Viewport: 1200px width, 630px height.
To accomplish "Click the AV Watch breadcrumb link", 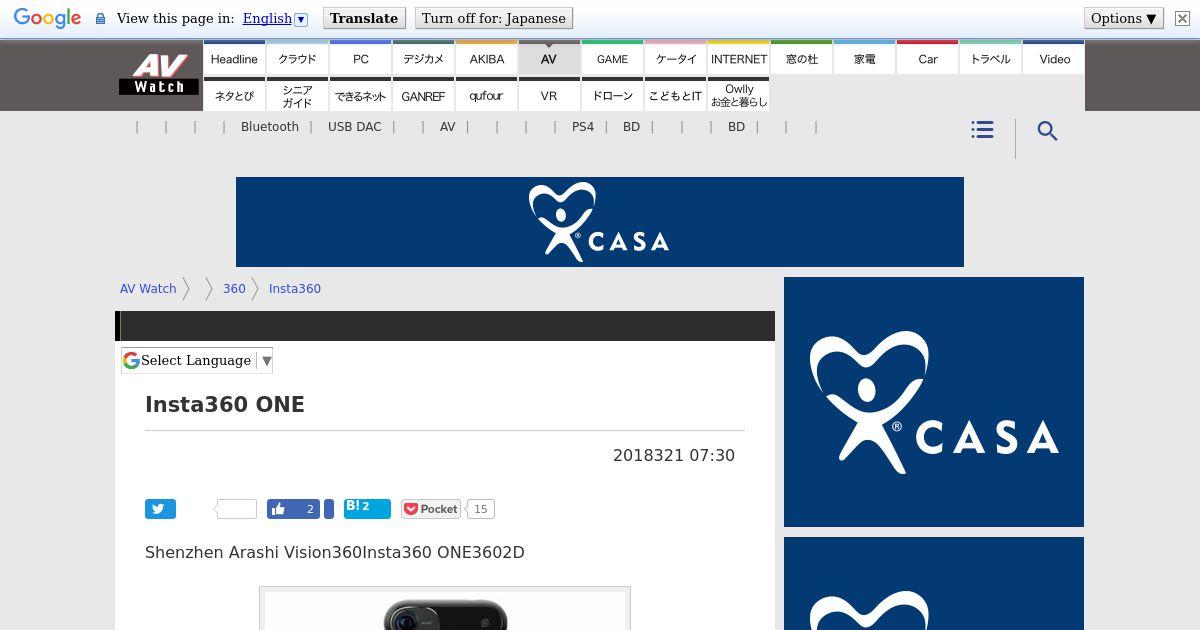I will (148, 288).
